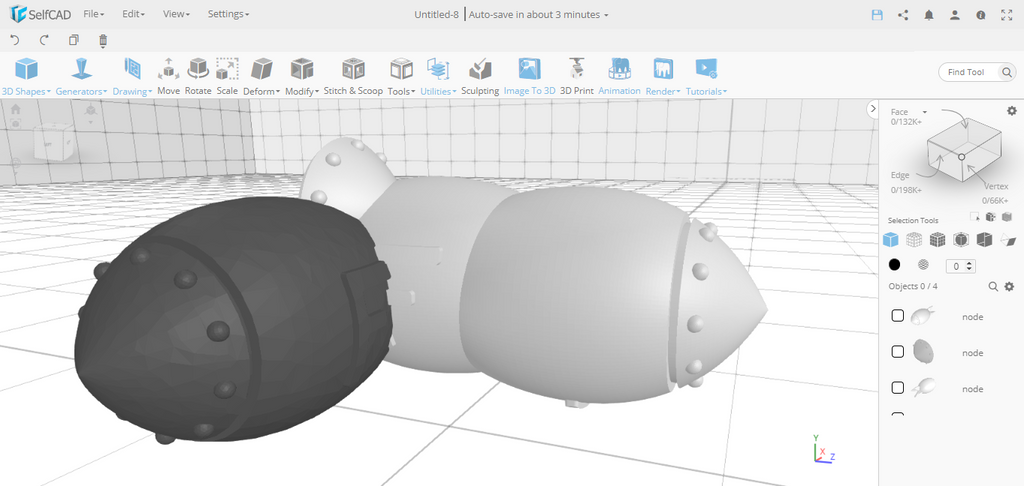The image size is (1024, 486).
Task: Check the second node object checkbox
Action: point(898,352)
